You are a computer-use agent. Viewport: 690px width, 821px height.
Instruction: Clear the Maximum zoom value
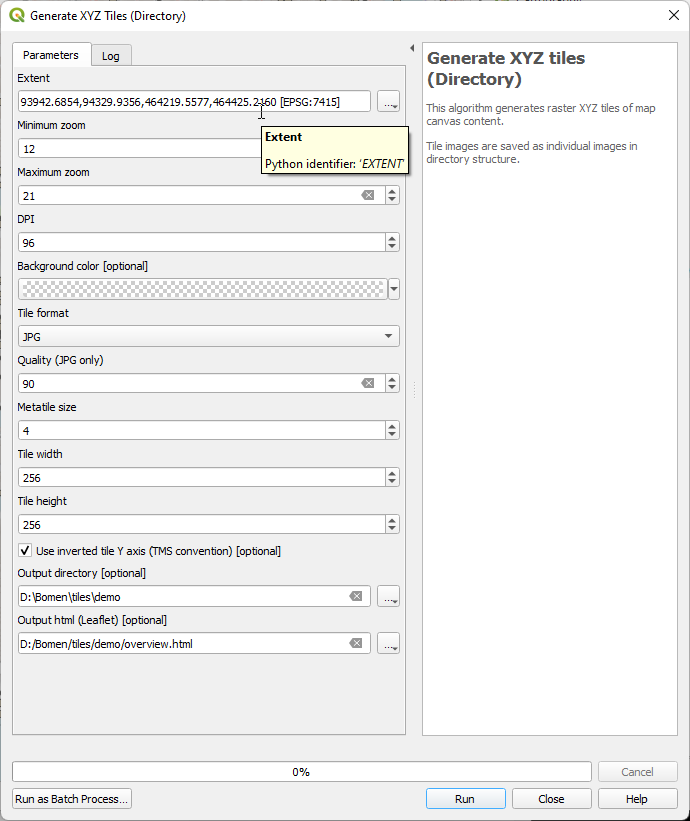(x=368, y=195)
